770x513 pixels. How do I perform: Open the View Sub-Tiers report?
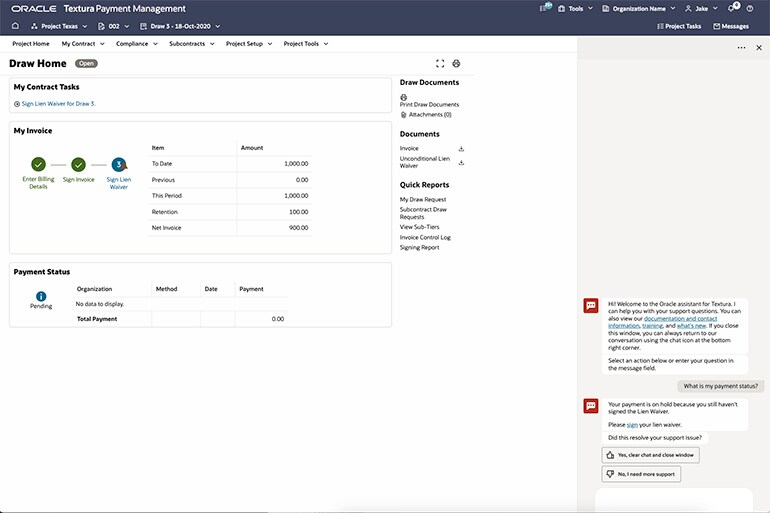click(x=419, y=227)
